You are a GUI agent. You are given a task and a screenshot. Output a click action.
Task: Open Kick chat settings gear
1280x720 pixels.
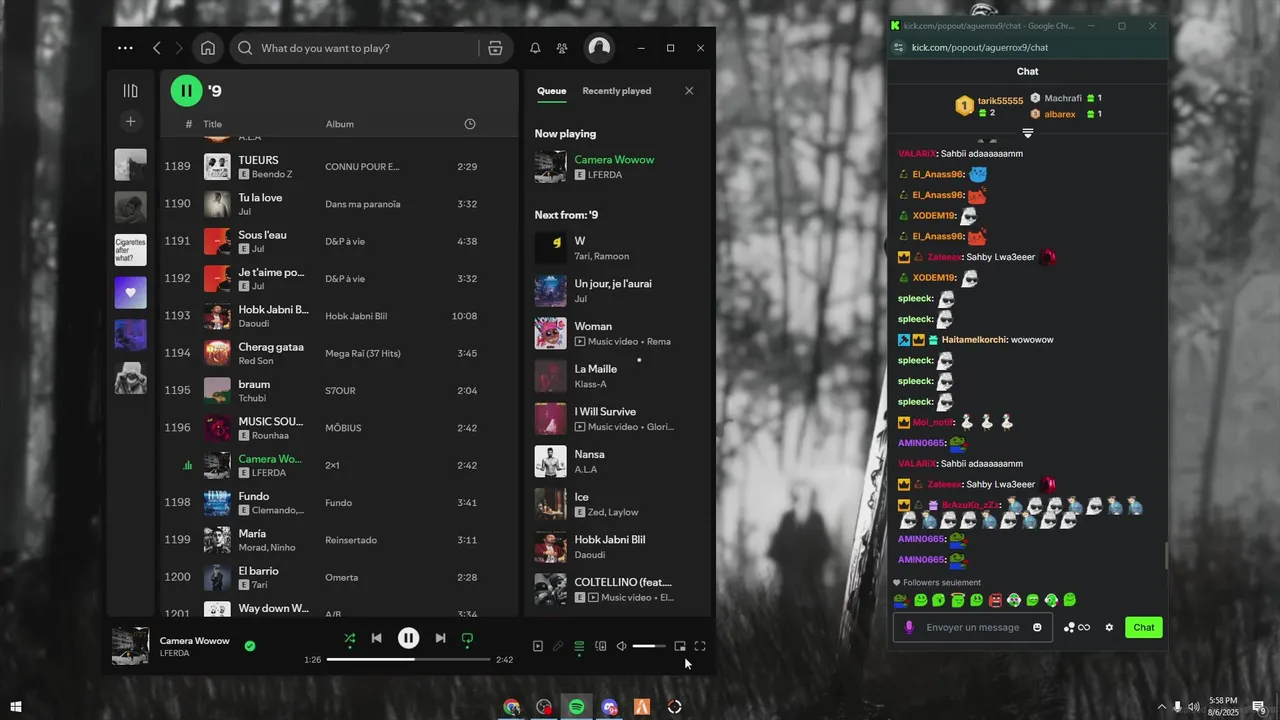tap(1109, 627)
